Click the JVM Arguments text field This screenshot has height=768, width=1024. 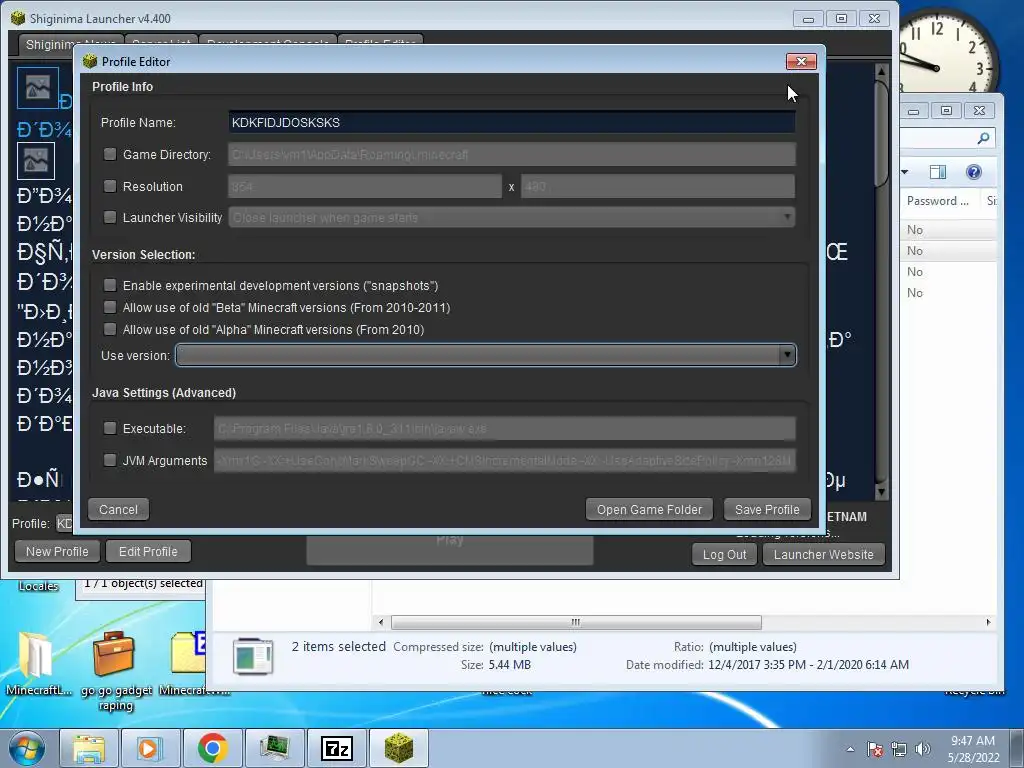505,460
